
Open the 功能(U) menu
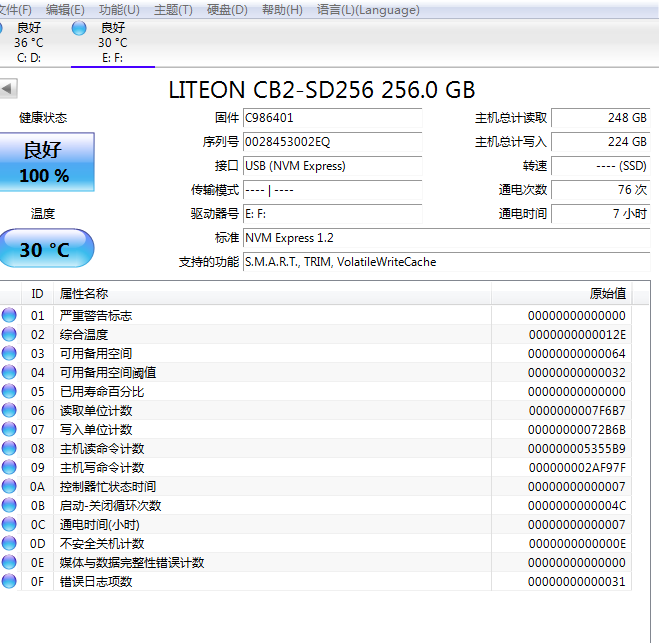click(x=119, y=9)
